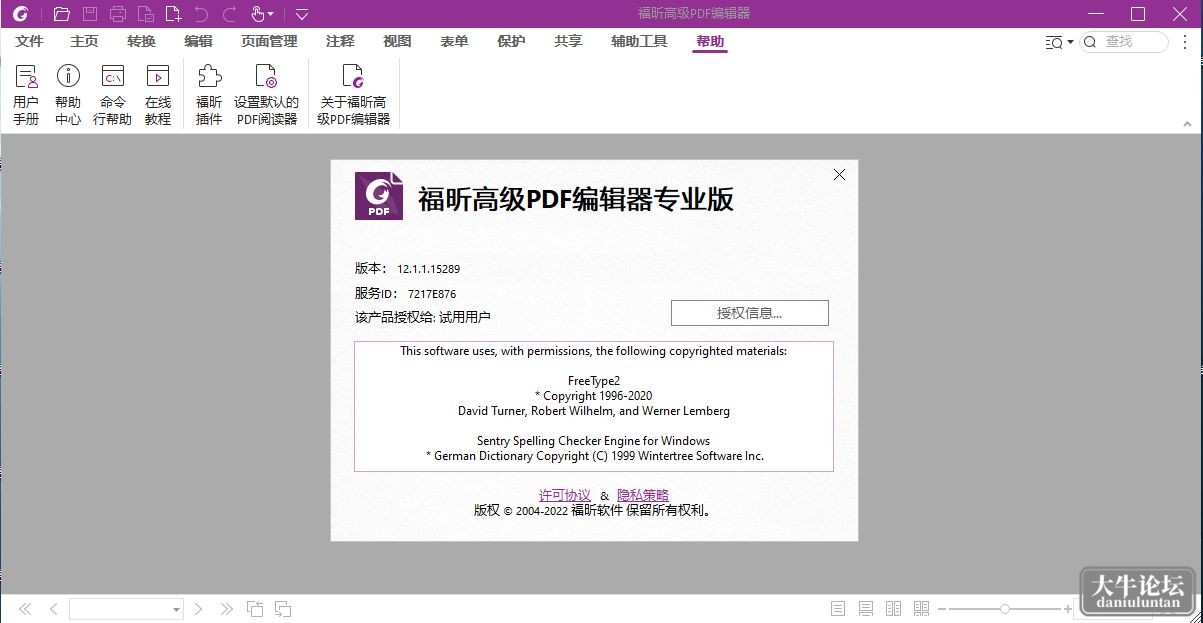Open the customize quick access toolbar dropdown

coord(302,14)
